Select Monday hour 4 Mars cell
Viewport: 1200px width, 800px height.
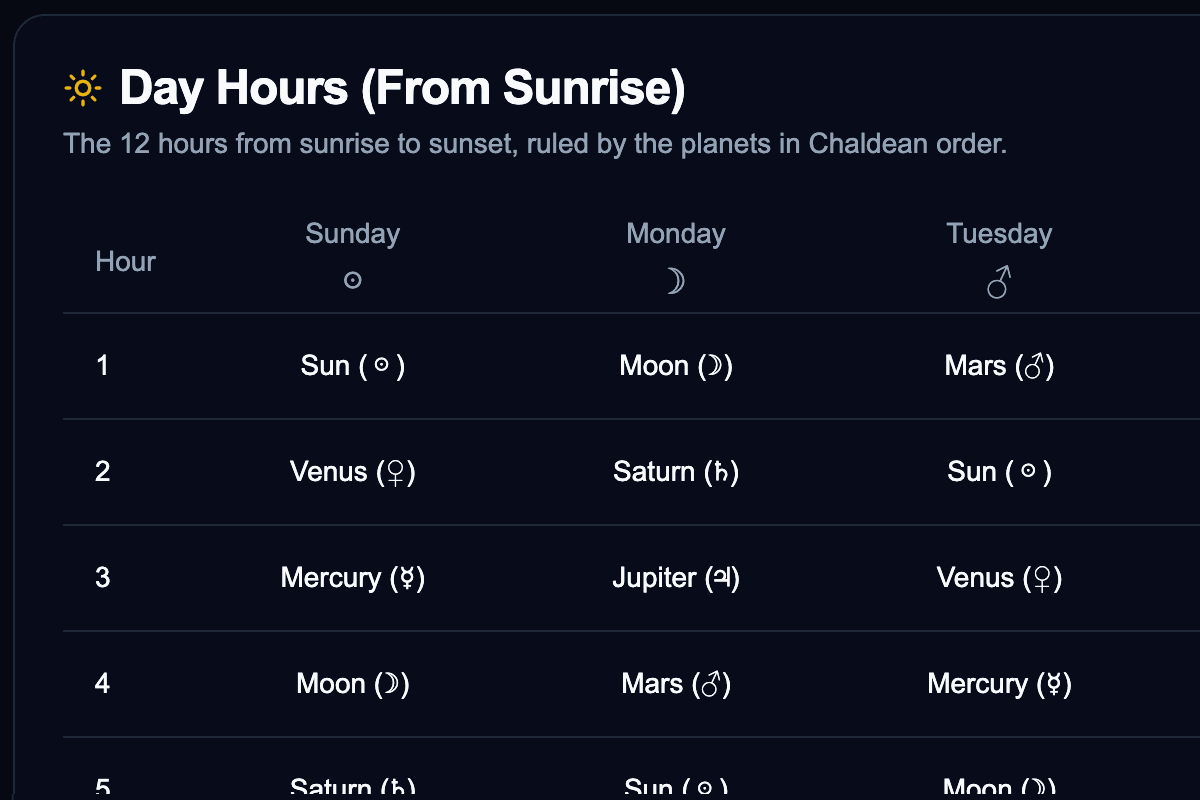pyautogui.click(x=676, y=684)
